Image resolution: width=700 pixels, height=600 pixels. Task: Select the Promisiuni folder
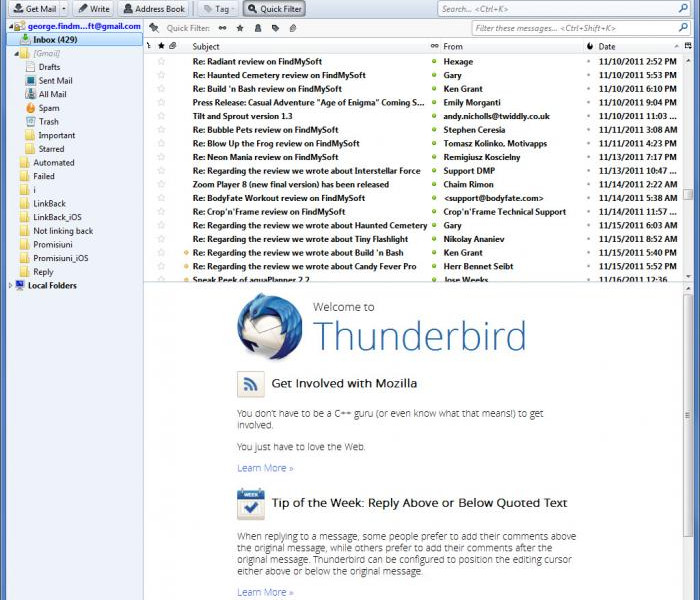tap(53, 245)
